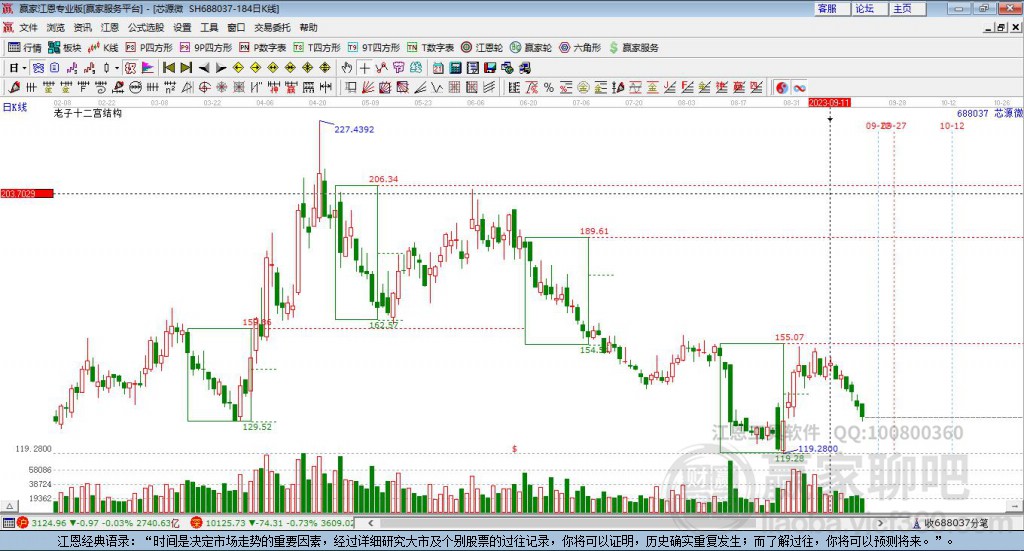Open the 板块 sector view
The width and height of the screenshot is (1024, 551).
(x=64, y=48)
